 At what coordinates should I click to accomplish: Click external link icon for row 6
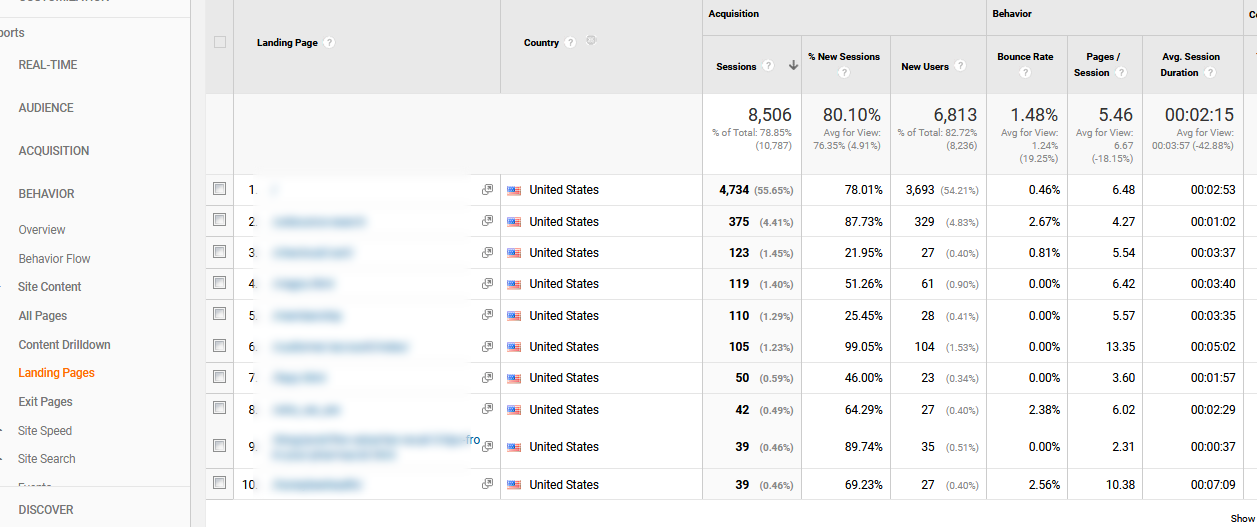[x=487, y=346]
